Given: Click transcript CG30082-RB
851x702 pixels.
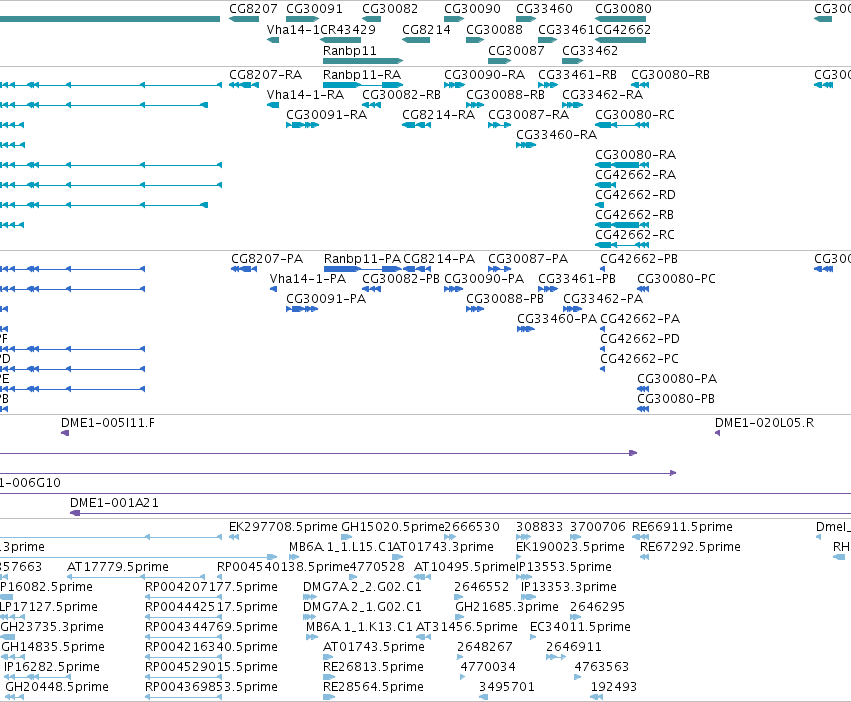Looking at the screenshot, I should coord(371,105).
